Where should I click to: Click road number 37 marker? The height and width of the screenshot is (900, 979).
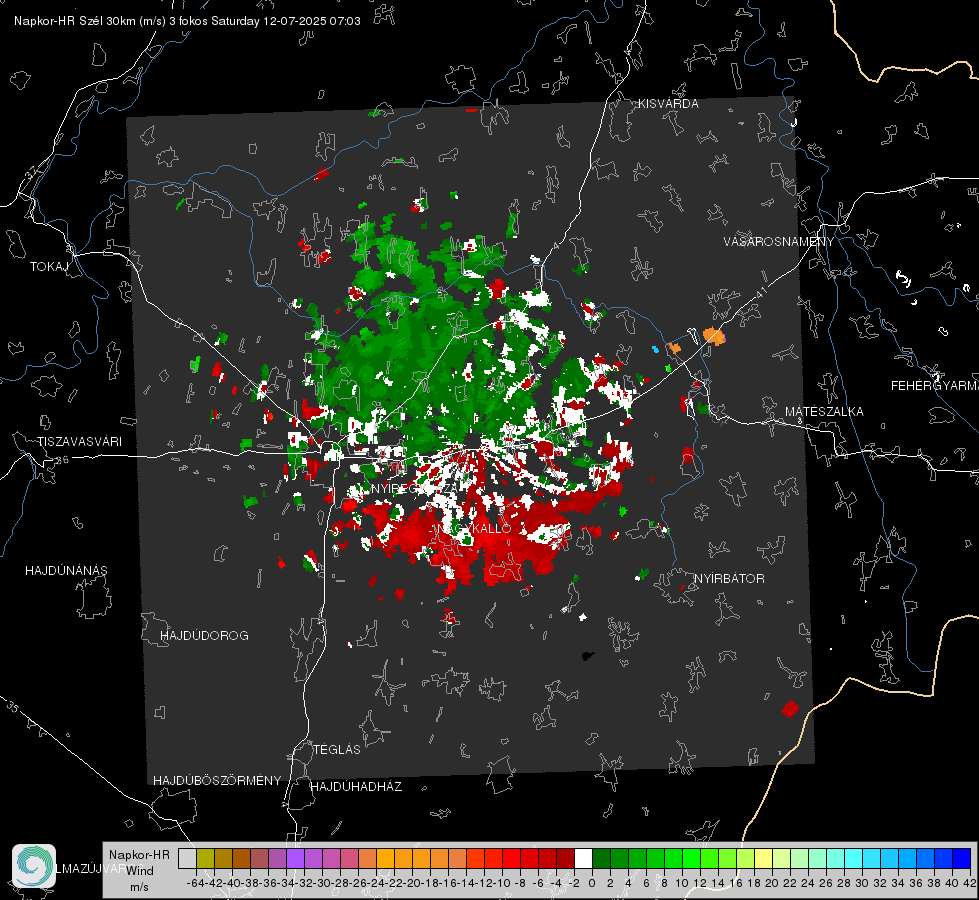(x=31, y=172)
